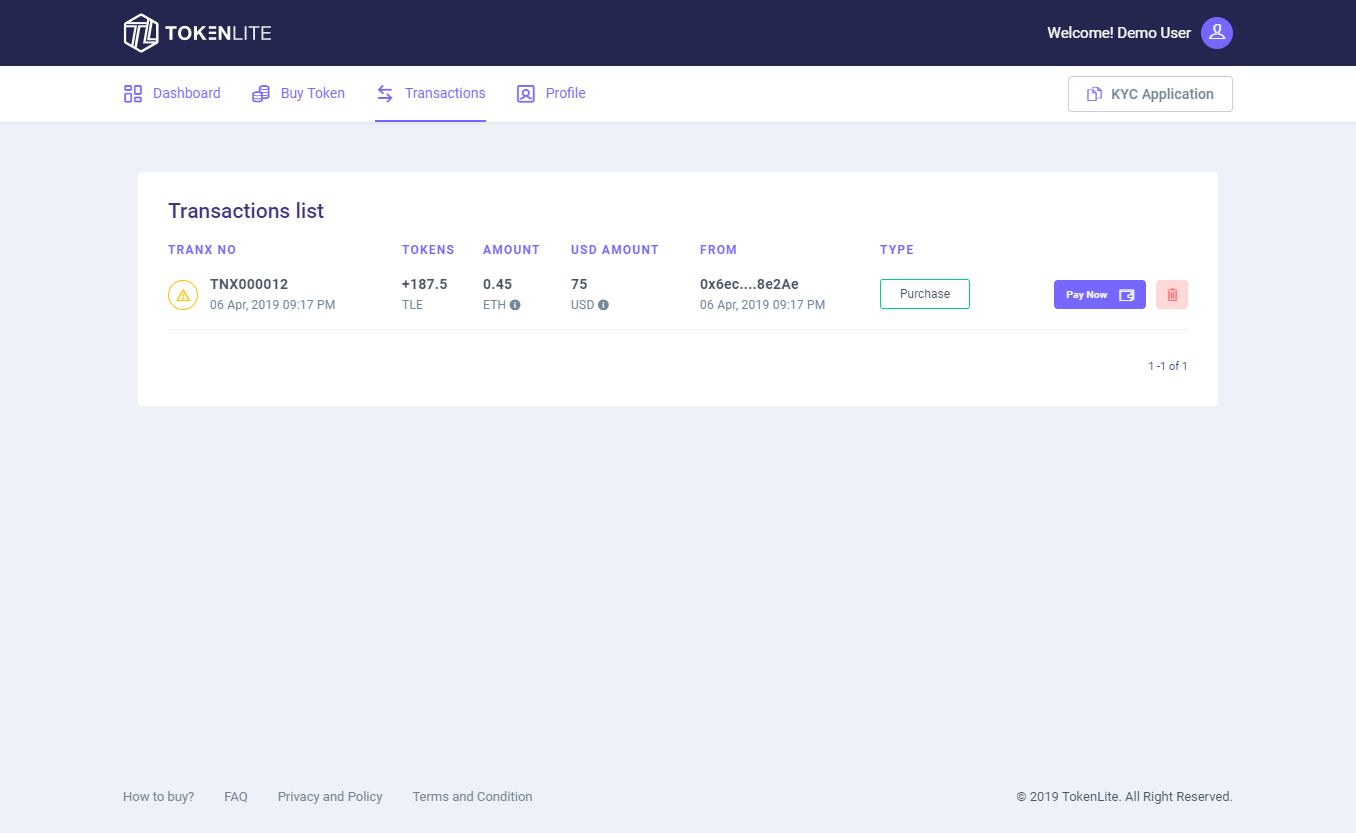Open the KYC Application button
This screenshot has height=833, width=1356.
coord(1150,94)
